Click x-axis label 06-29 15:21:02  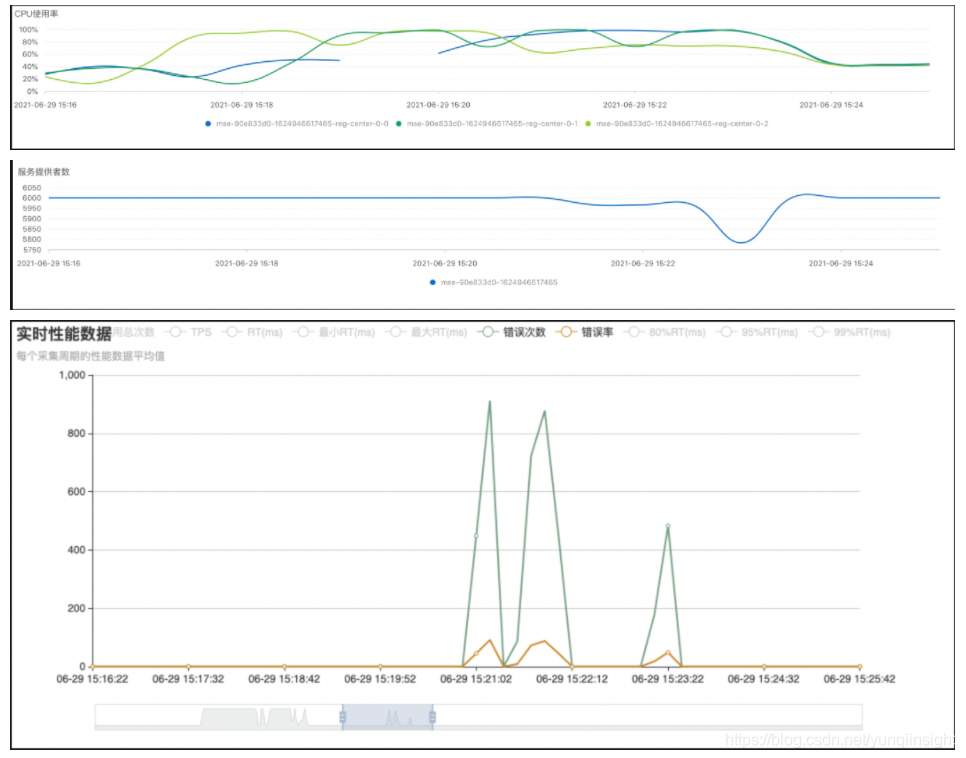pyautogui.click(x=476, y=679)
